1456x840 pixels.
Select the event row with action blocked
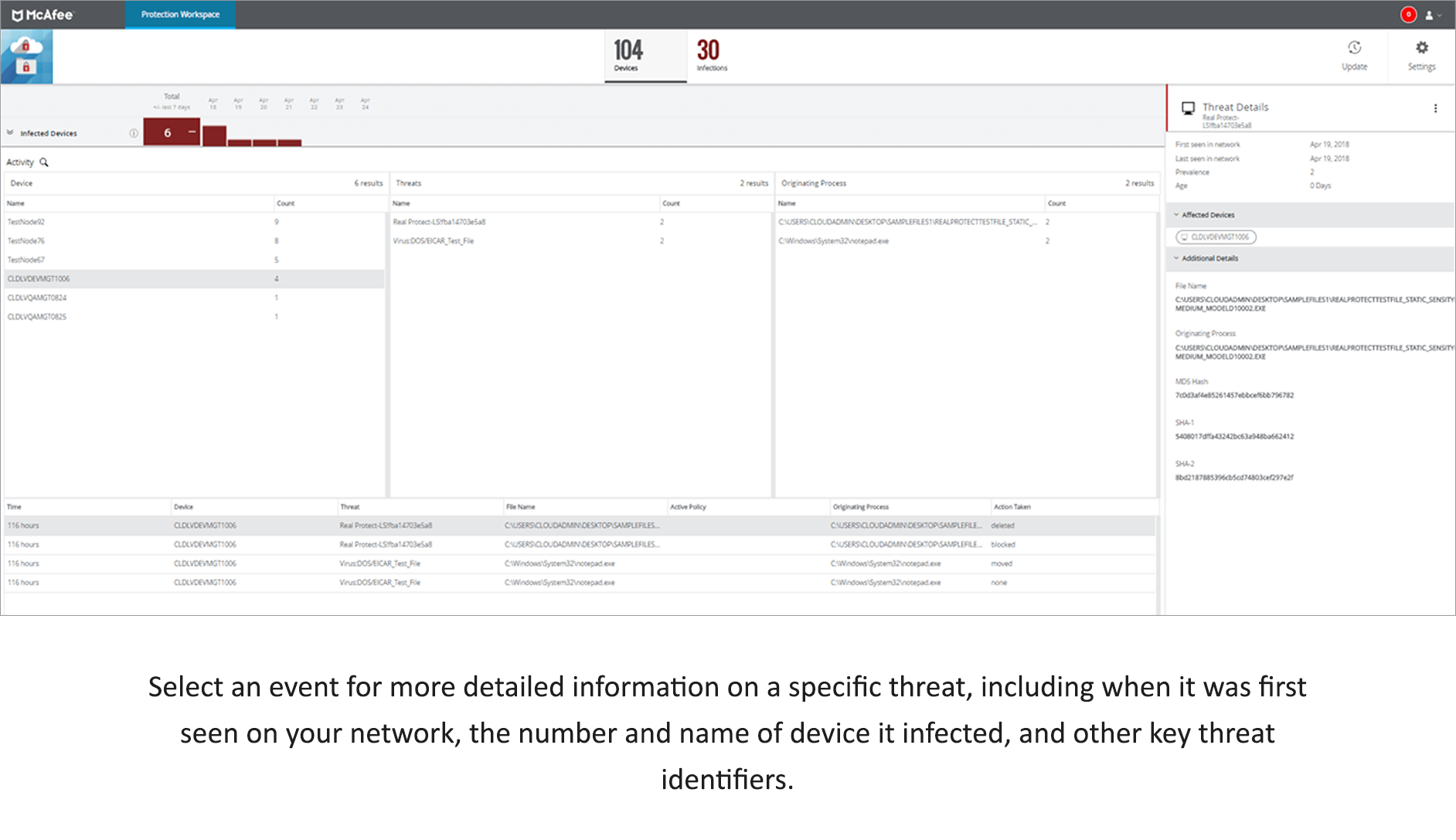(580, 545)
